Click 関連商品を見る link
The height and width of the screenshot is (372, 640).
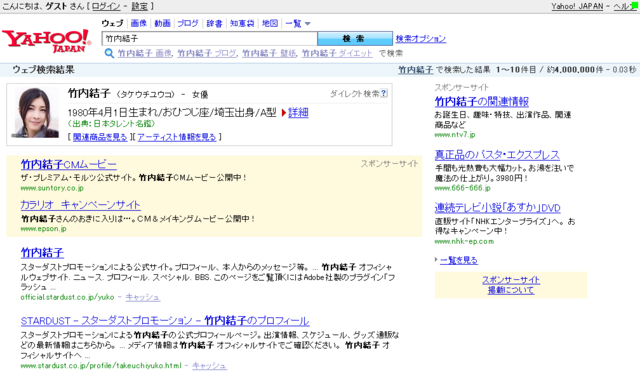coord(100,137)
